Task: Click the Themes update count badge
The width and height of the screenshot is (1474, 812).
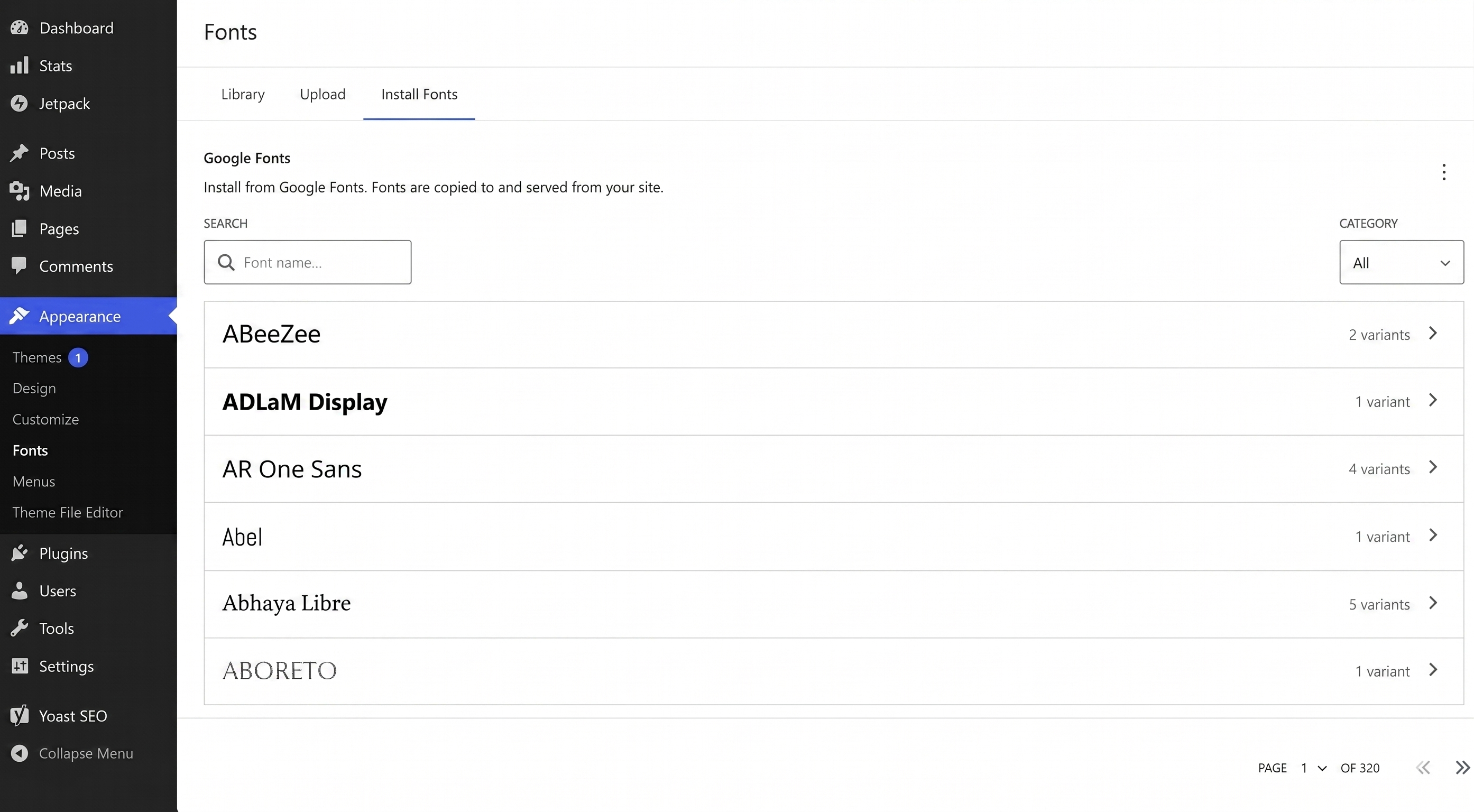Action: [78, 357]
